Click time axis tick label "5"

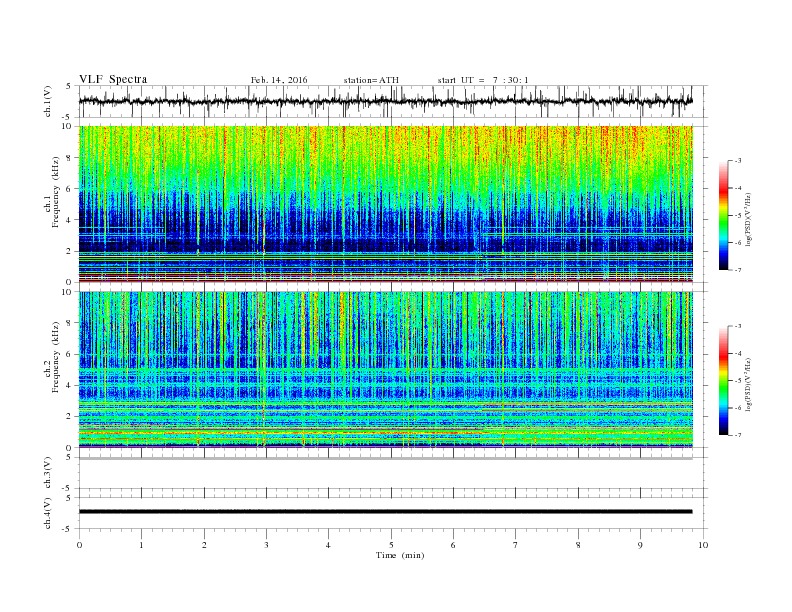pyautogui.click(x=391, y=545)
